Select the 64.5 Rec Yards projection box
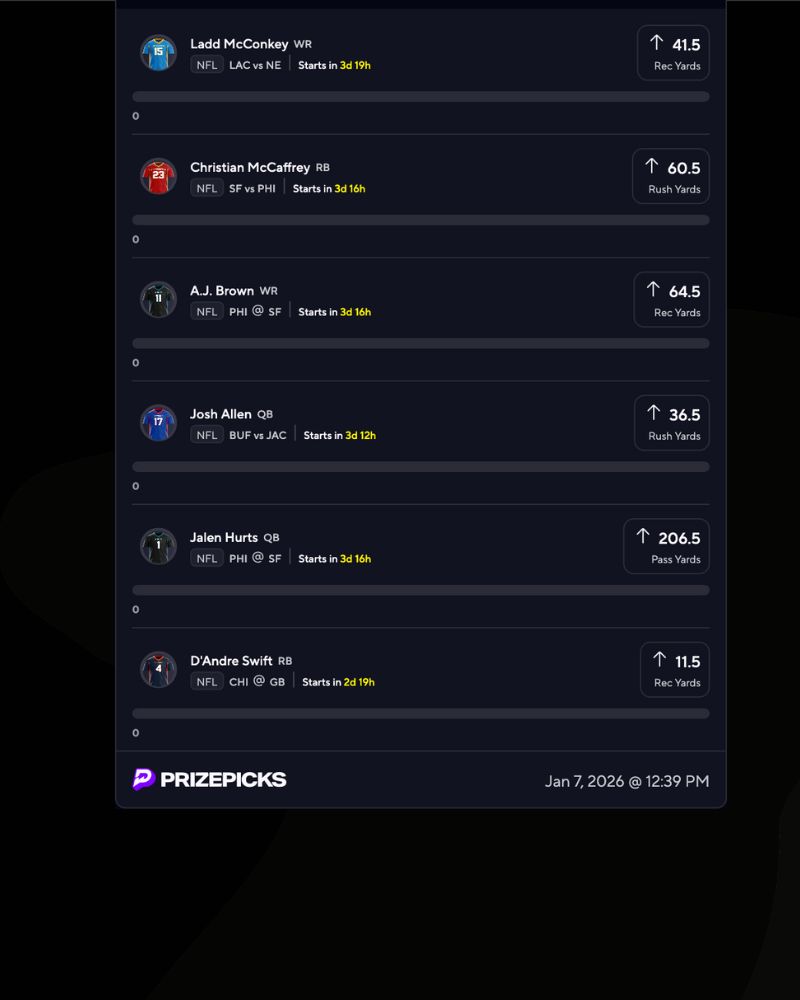Image resolution: width=800 pixels, height=1000 pixels. 671,300
